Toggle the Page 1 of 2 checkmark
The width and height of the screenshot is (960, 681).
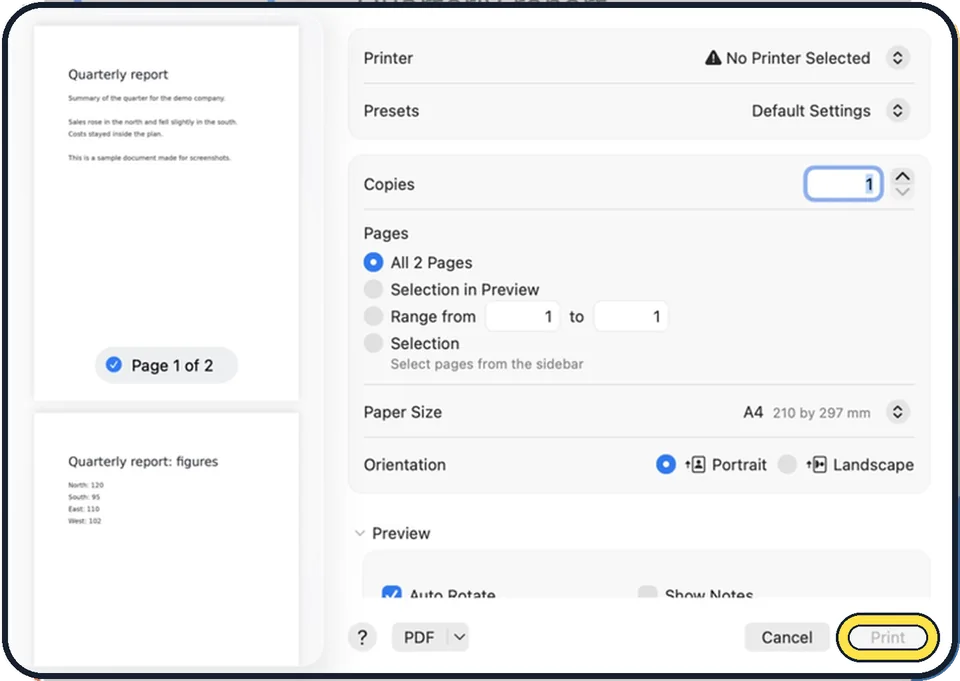114,365
